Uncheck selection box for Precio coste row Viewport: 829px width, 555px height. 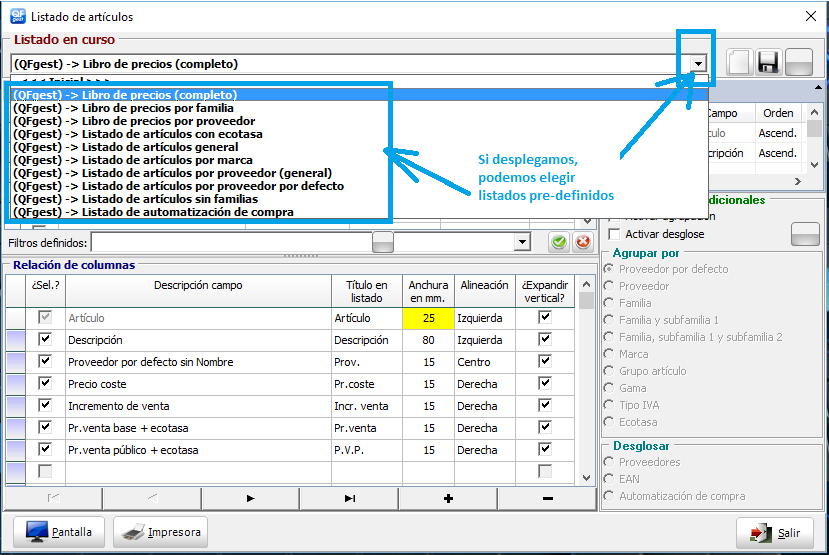click(x=45, y=383)
